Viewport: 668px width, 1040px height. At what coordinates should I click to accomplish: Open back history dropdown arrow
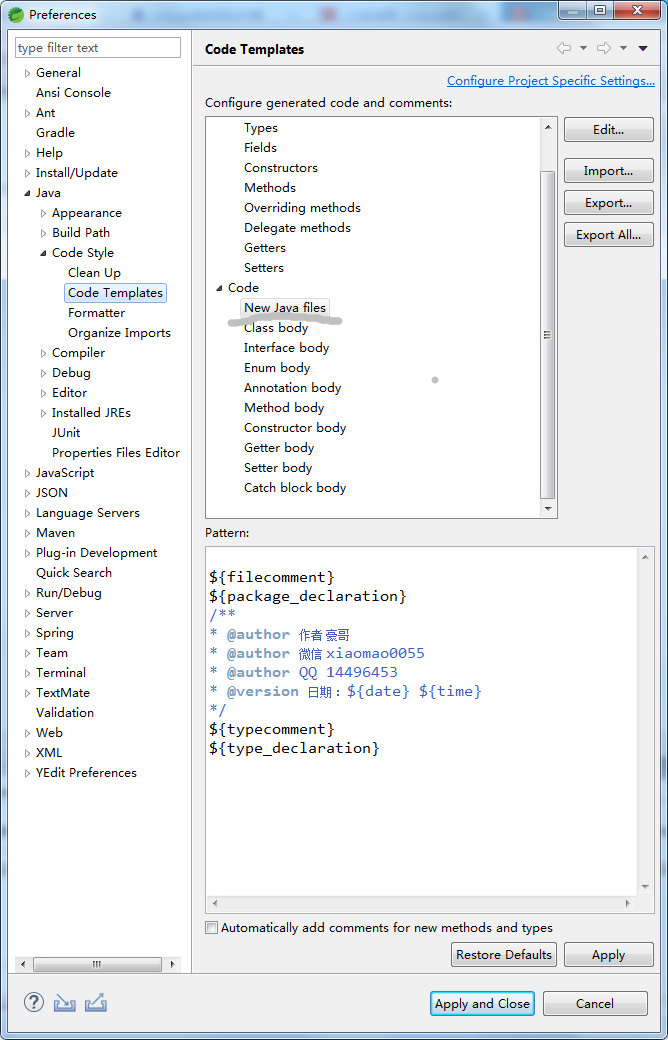pos(583,48)
